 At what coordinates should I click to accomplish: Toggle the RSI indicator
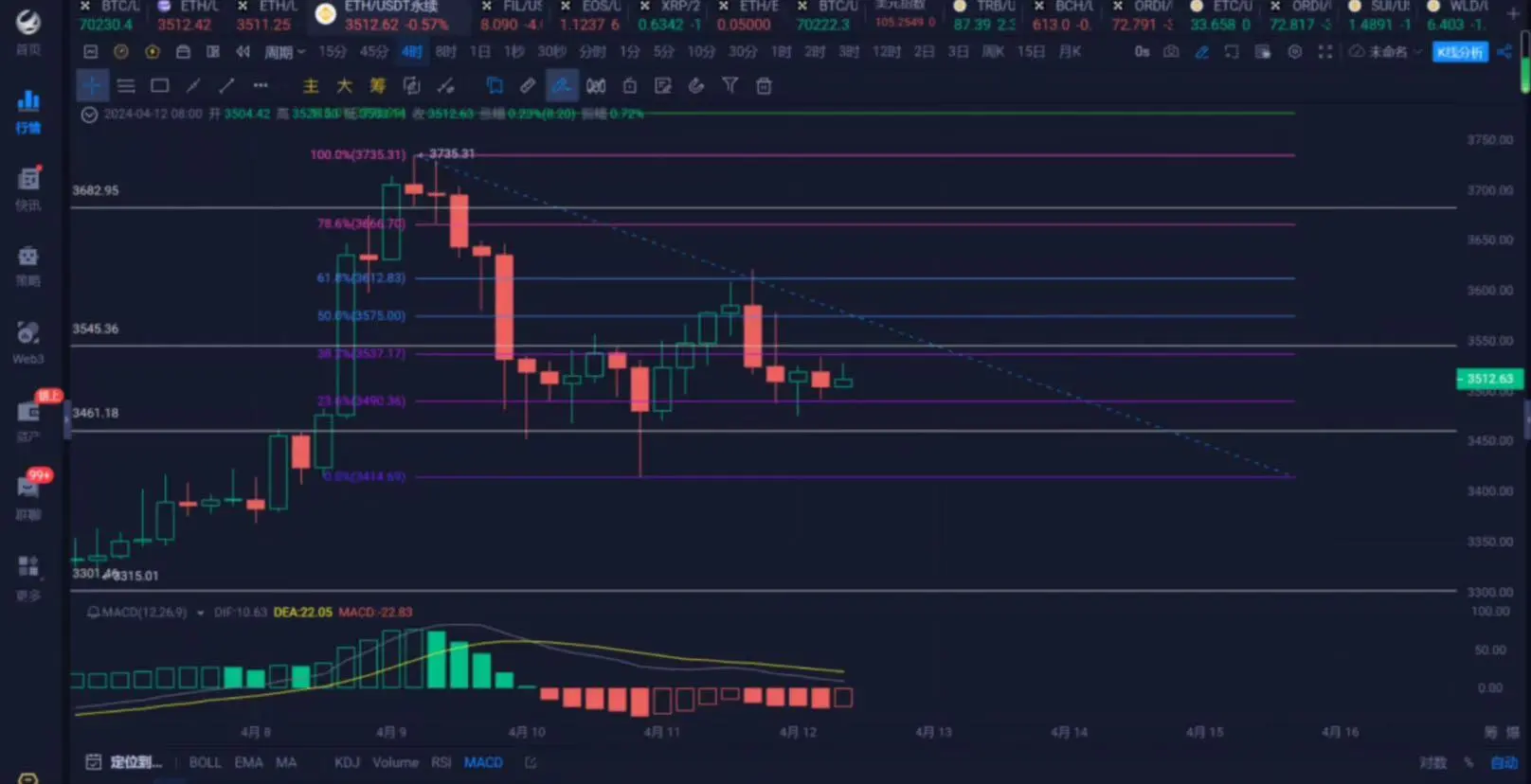coord(441,762)
